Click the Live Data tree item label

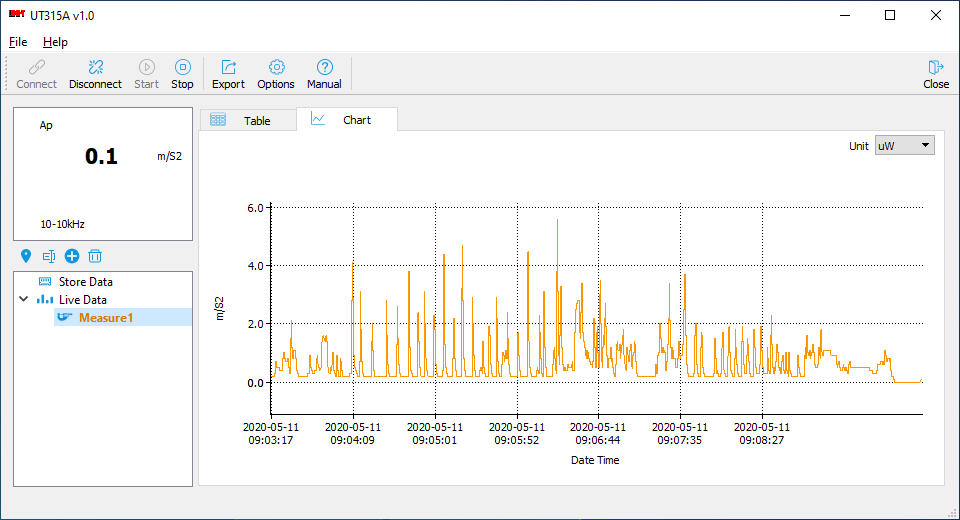[82, 300]
